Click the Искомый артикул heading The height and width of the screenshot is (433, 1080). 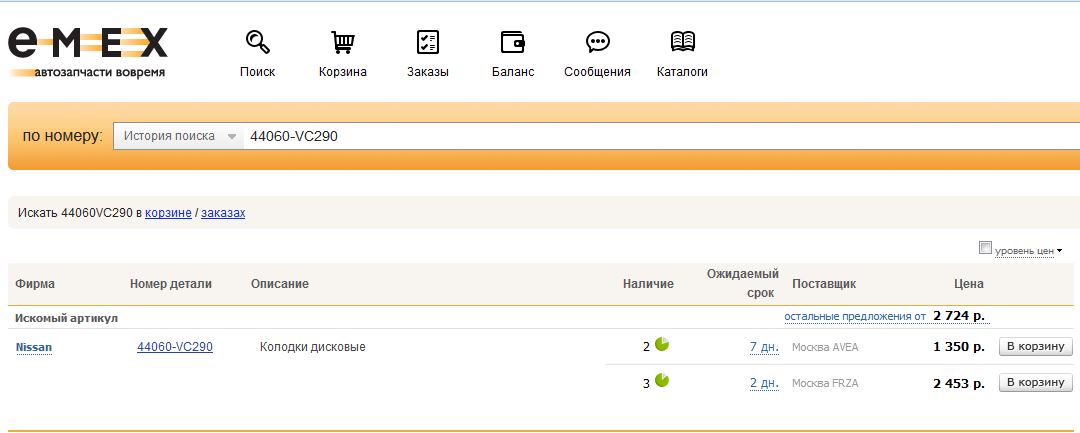[x=67, y=318]
